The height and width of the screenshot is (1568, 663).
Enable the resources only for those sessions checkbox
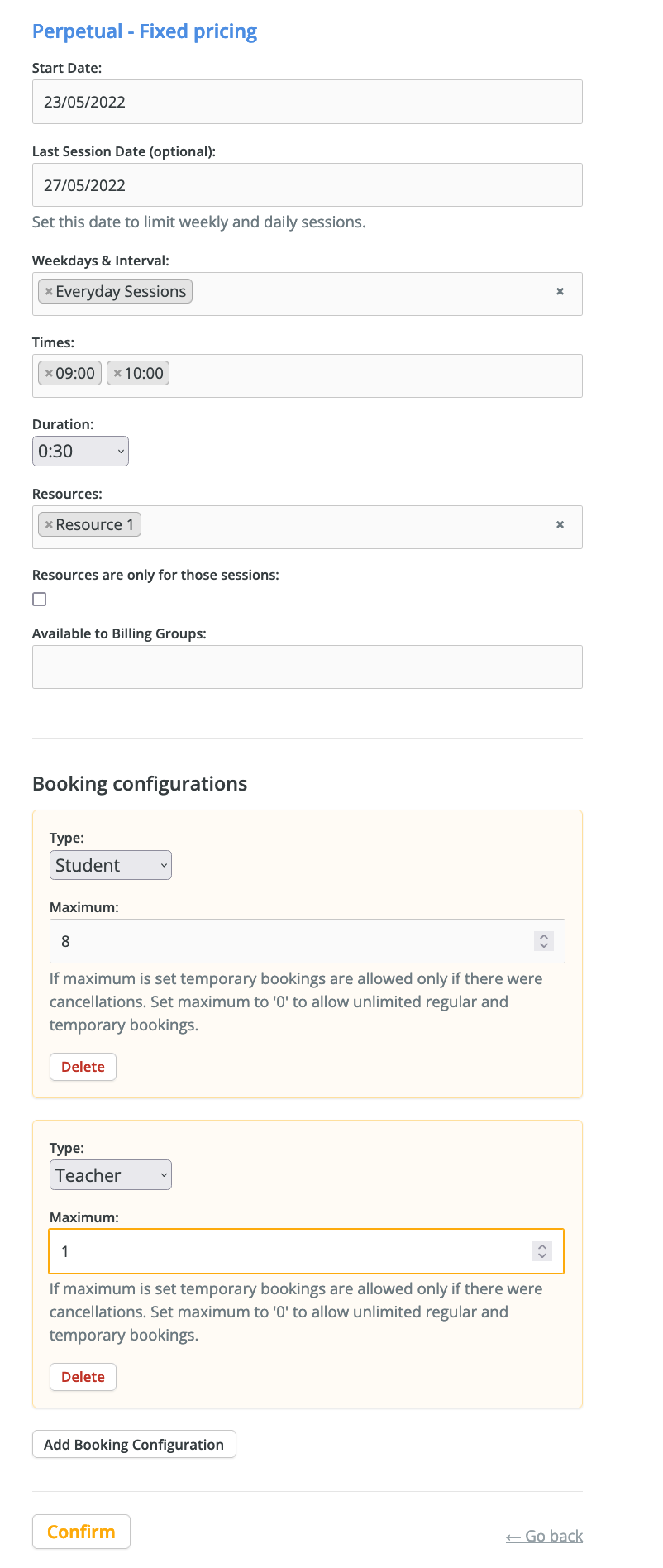pyautogui.click(x=39, y=598)
